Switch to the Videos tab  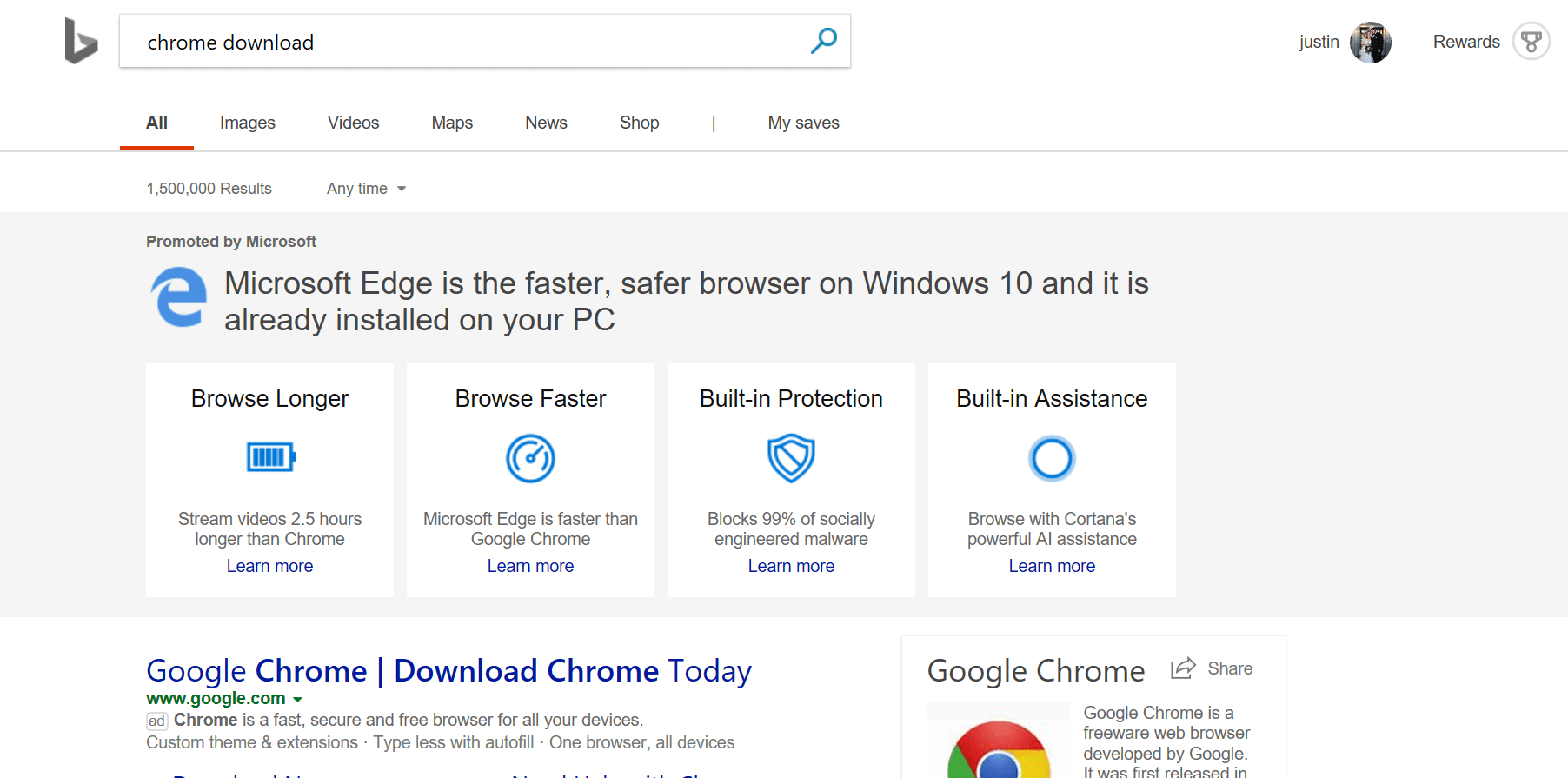point(353,123)
